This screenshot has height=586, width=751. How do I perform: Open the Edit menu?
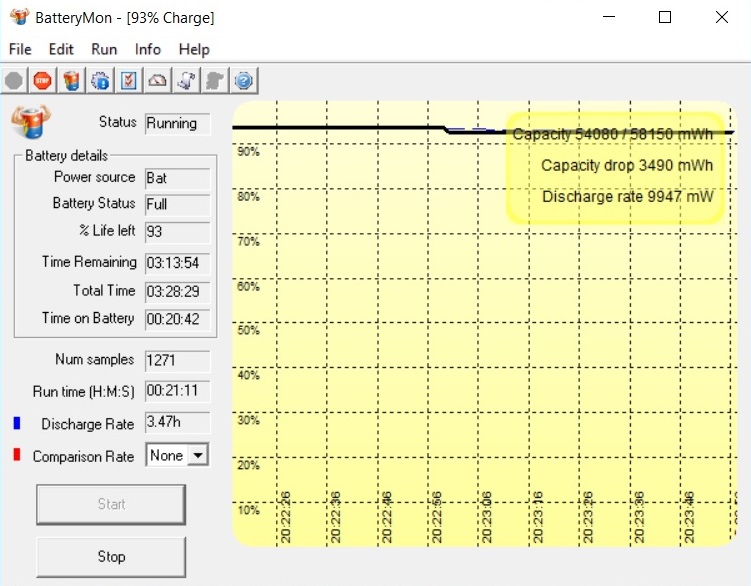[x=61, y=49]
